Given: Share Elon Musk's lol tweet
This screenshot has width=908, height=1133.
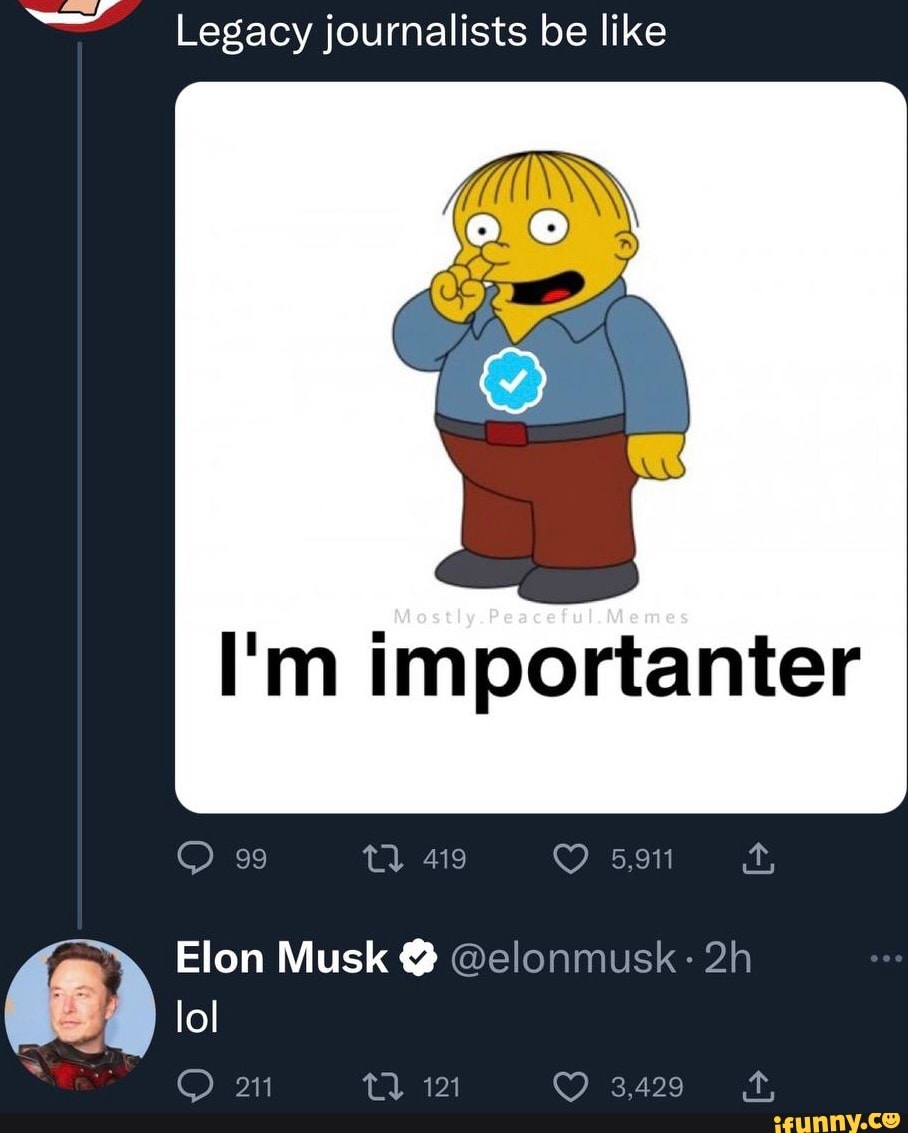Looking at the screenshot, I should (756, 1086).
